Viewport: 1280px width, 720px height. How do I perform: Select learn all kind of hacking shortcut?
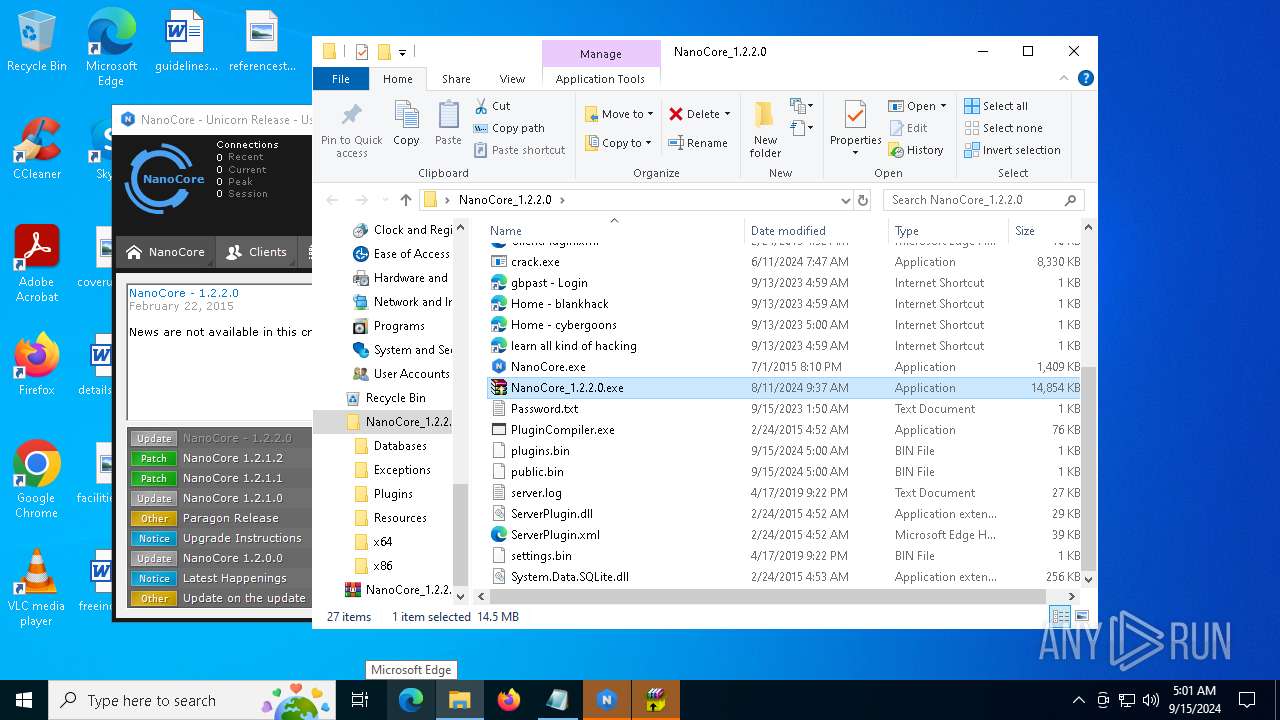click(x=573, y=346)
